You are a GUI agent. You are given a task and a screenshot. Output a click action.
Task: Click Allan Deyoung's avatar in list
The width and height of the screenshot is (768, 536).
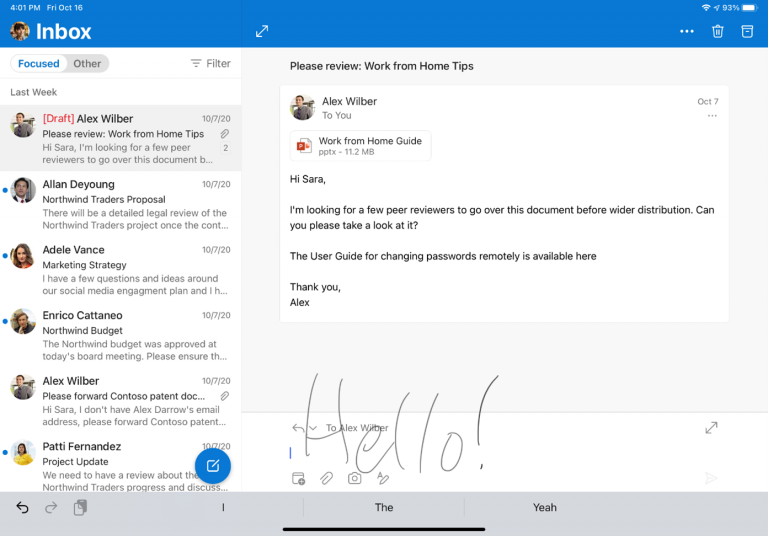tap(23, 190)
